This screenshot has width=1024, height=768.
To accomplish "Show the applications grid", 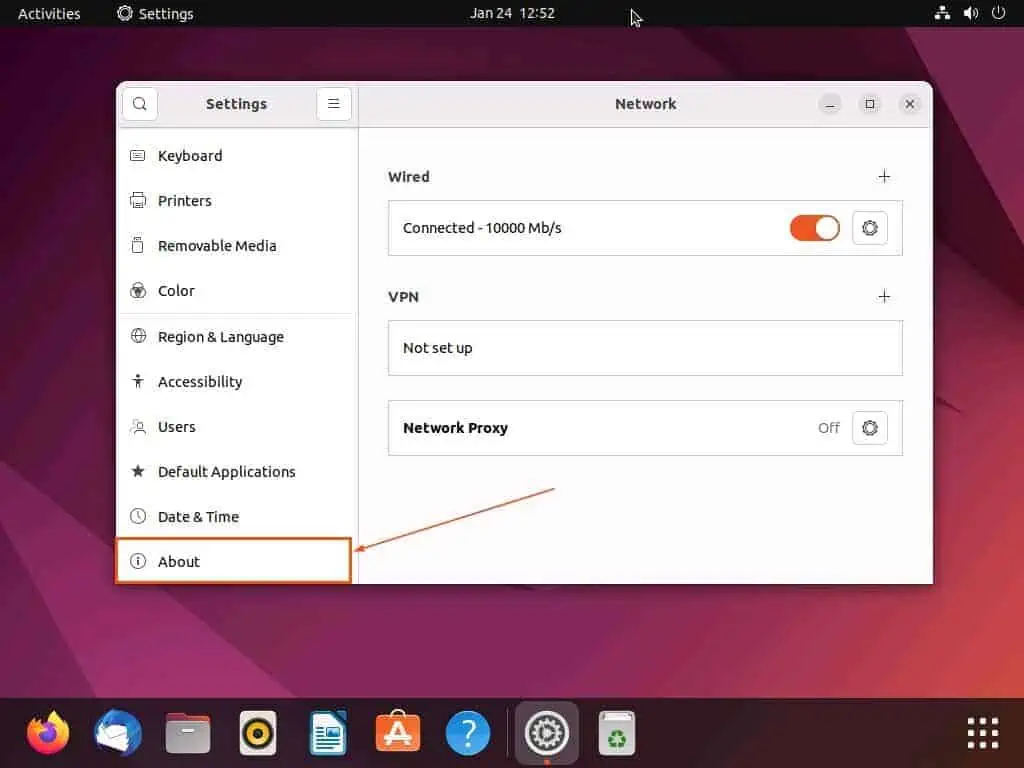I will point(982,734).
